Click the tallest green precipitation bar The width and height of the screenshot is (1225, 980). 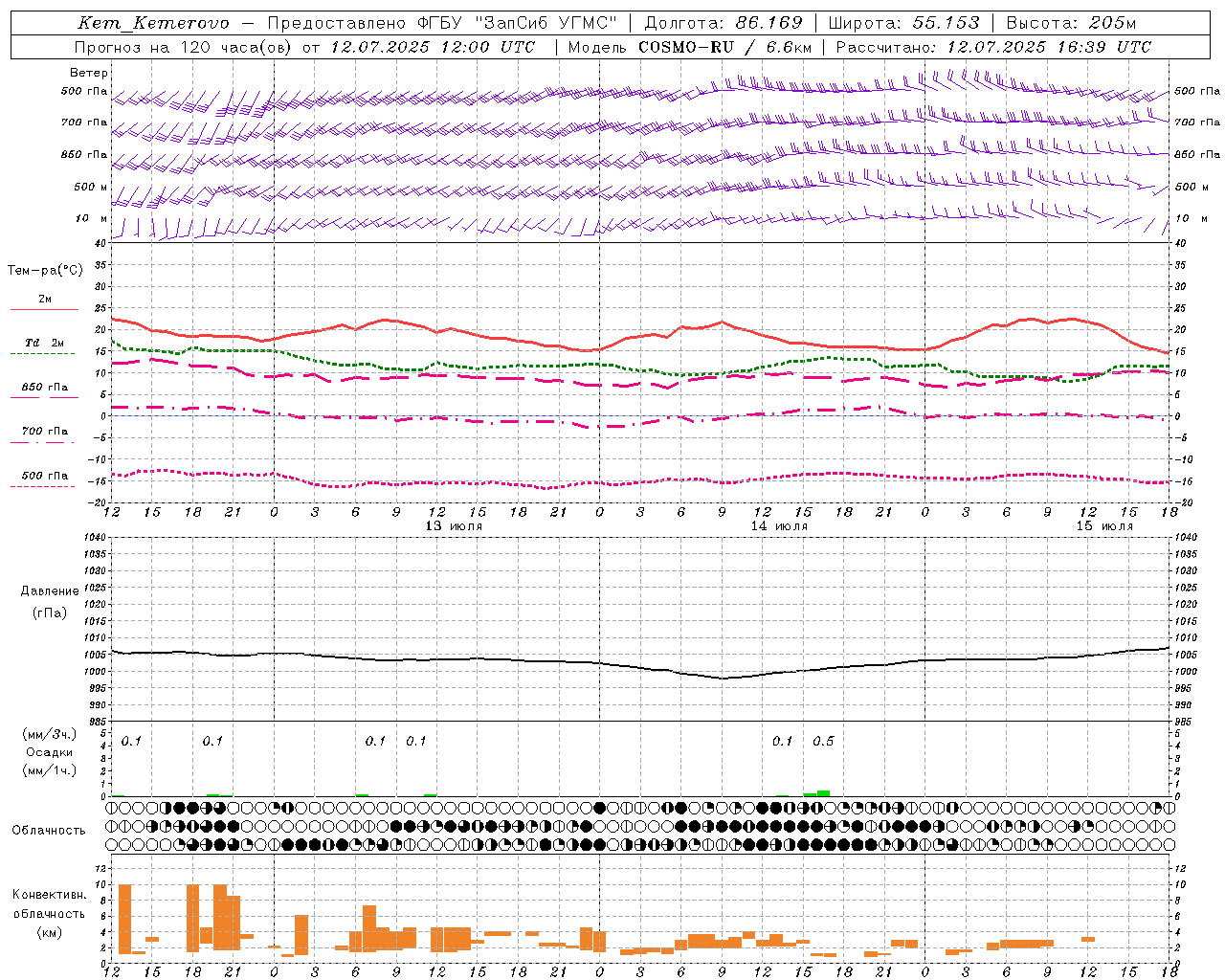pos(823,793)
